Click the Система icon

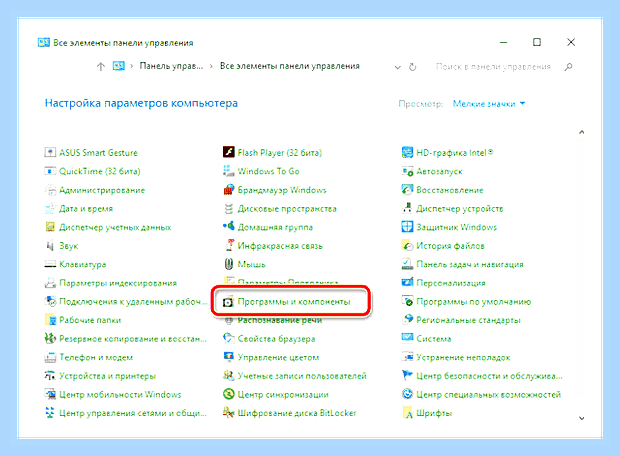point(407,339)
